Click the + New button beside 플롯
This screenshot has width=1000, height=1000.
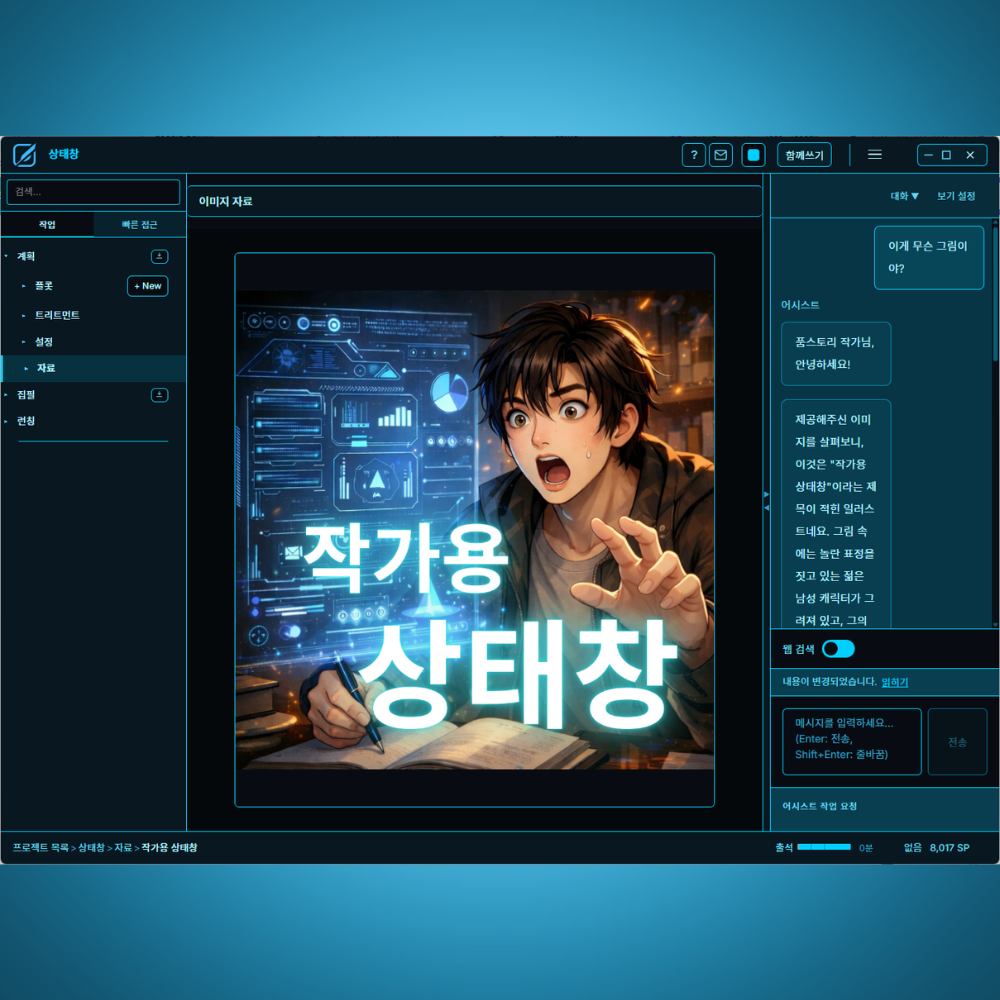pos(147,286)
